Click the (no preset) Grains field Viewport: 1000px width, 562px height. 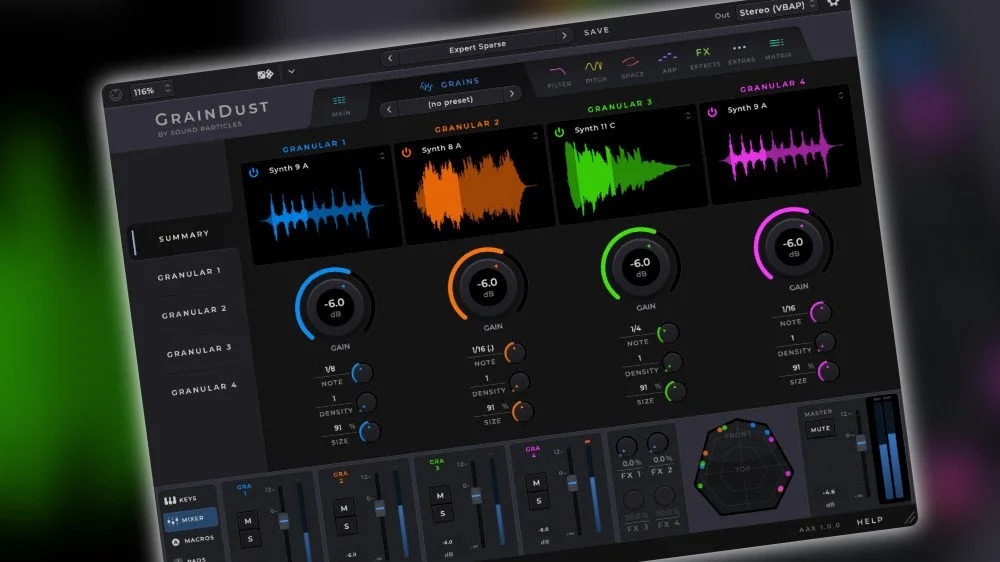[450, 102]
